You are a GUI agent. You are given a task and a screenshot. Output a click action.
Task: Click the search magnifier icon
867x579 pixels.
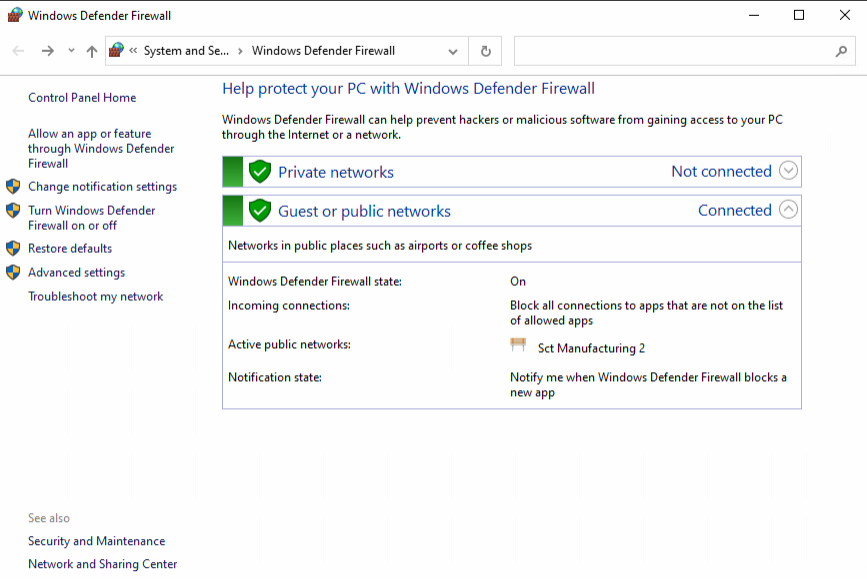[841, 51]
